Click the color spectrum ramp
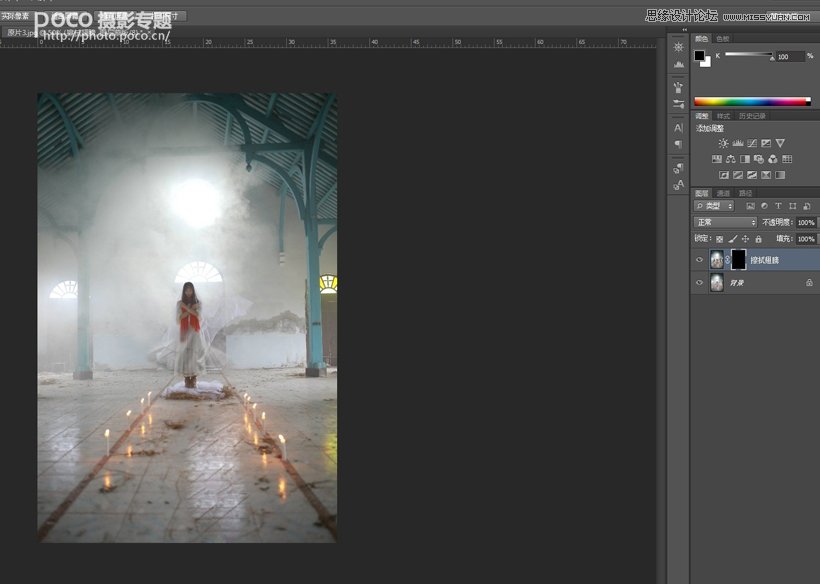The height and width of the screenshot is (584, 820). (751, 101)
